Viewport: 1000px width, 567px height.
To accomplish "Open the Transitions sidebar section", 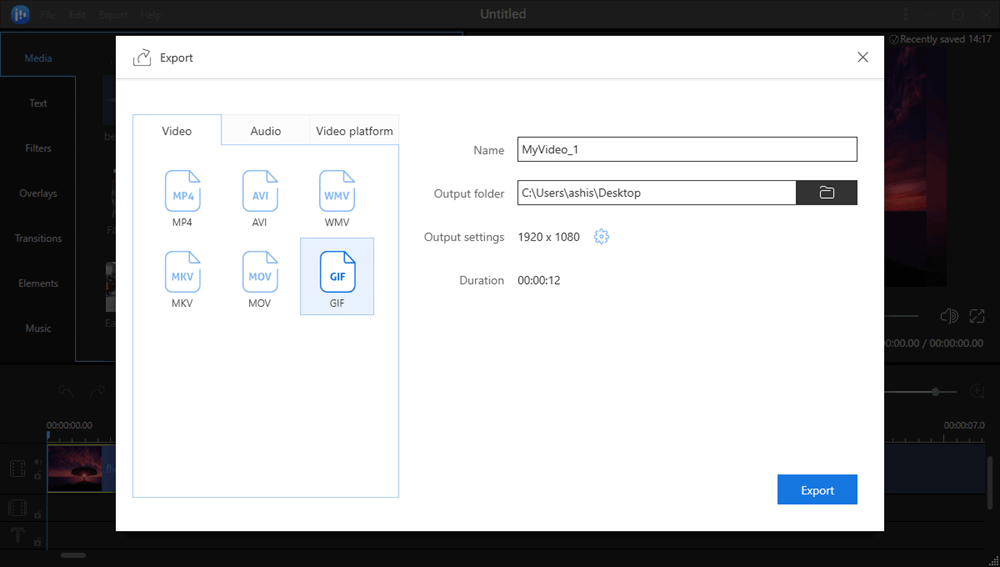I will tap(38, 238).
